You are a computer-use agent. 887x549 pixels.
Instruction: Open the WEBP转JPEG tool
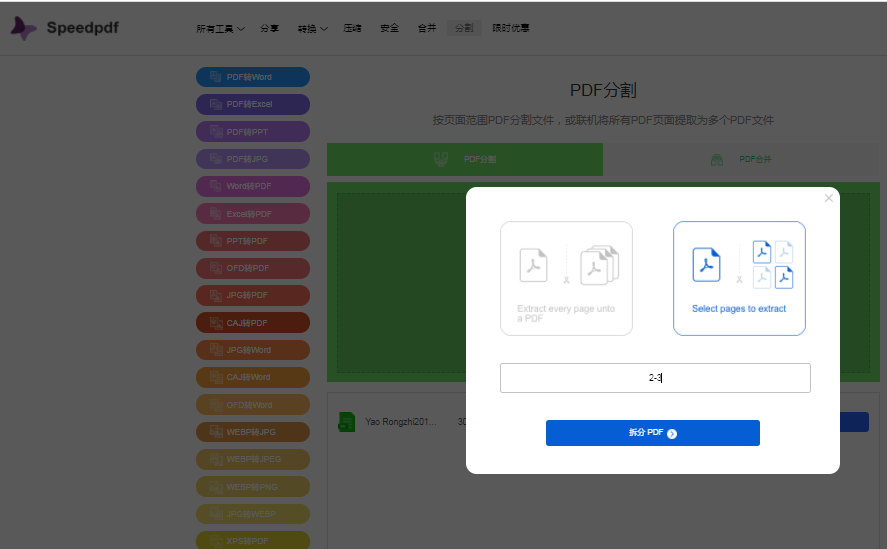coord(253,460)
